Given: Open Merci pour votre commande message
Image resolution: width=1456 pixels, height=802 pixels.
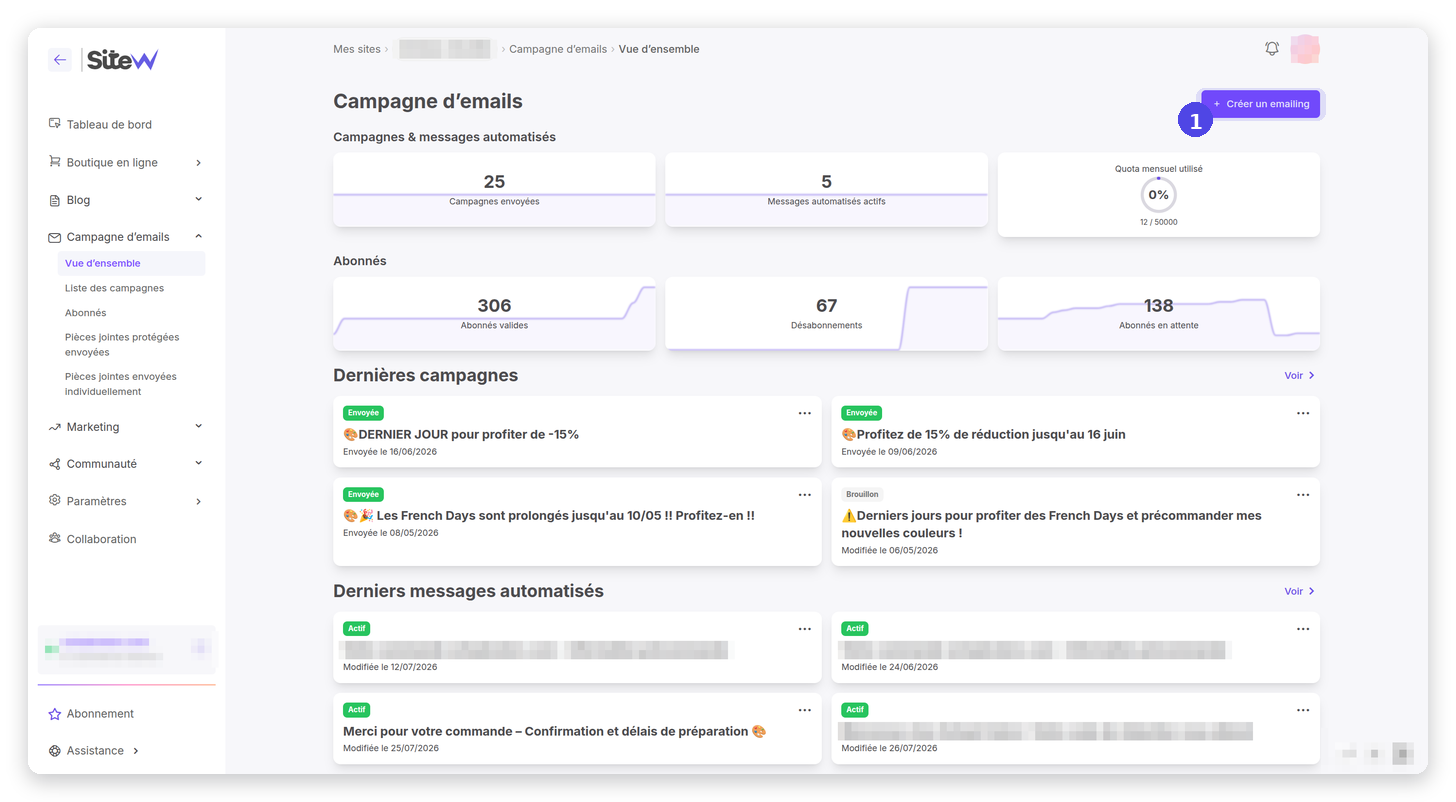Looking at the screenshot, I should click(x=555, y=731).
